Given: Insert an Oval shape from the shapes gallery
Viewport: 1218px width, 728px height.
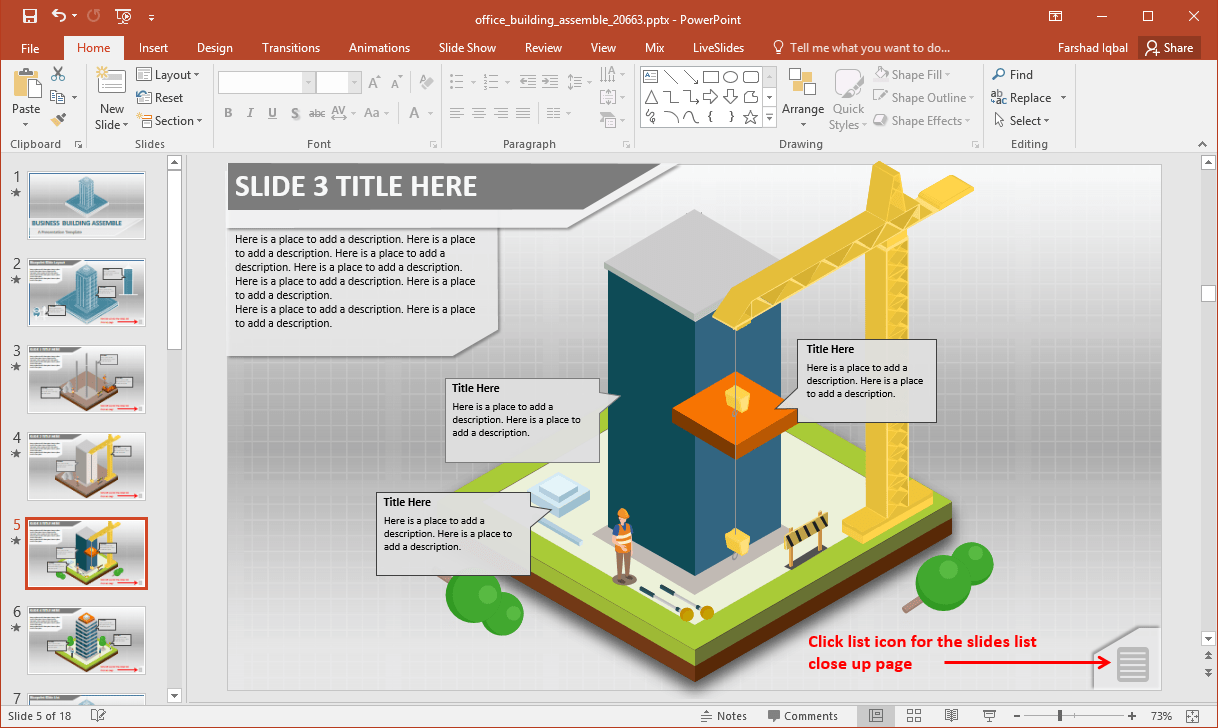Looking at the screenshot, I should point(730,76).
